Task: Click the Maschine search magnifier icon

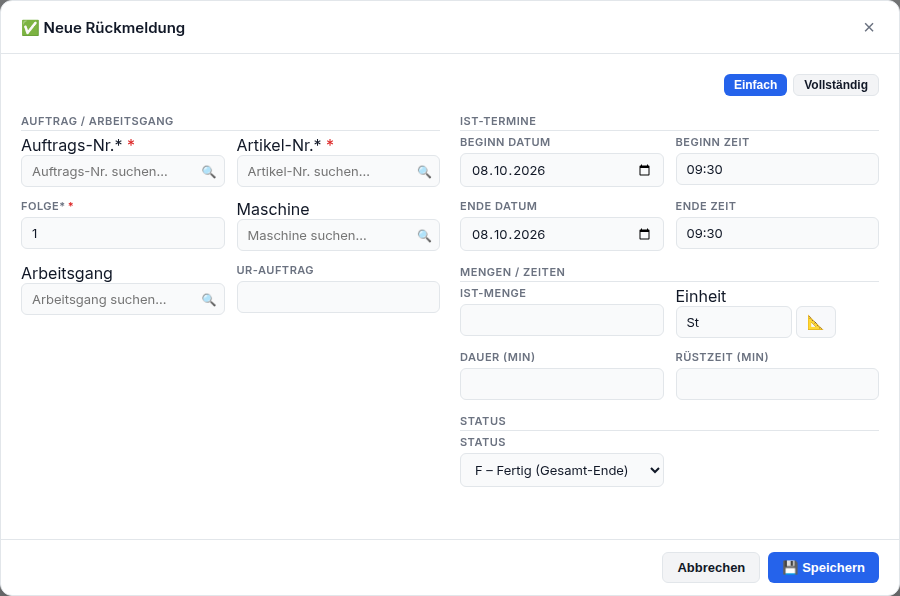Action: coord(424,235)
